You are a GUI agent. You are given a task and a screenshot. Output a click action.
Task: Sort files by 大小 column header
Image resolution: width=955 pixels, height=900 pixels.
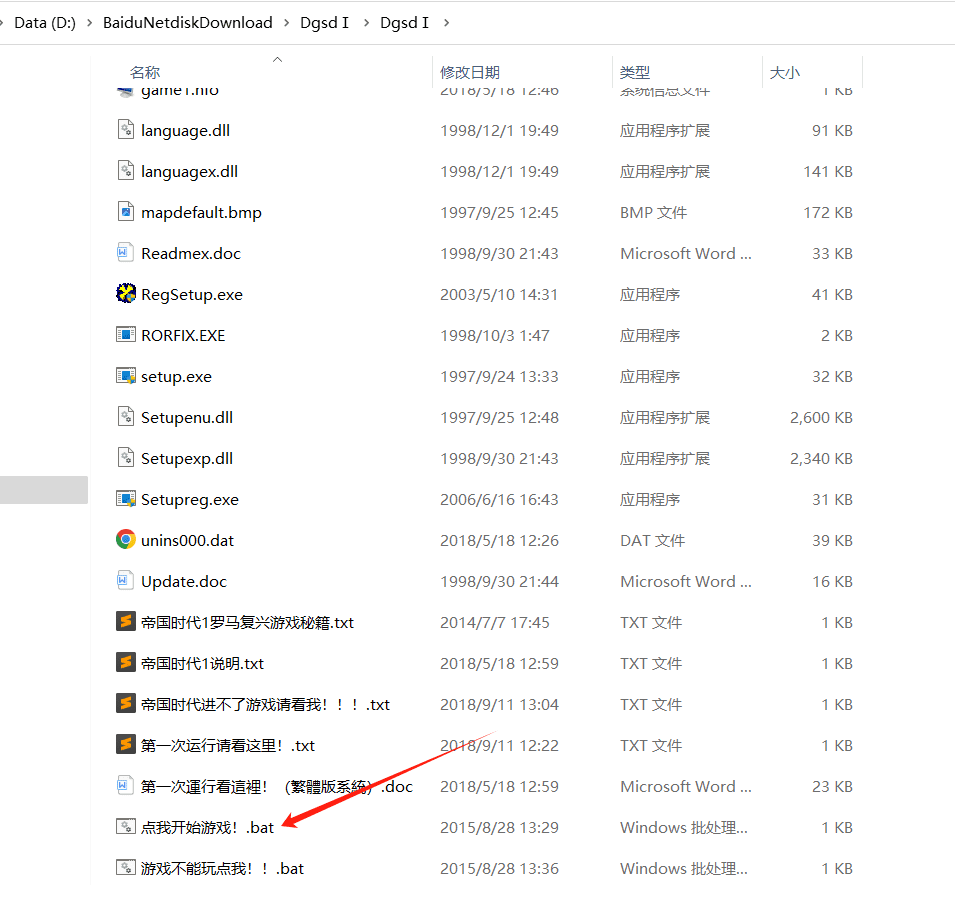(785, 72)
